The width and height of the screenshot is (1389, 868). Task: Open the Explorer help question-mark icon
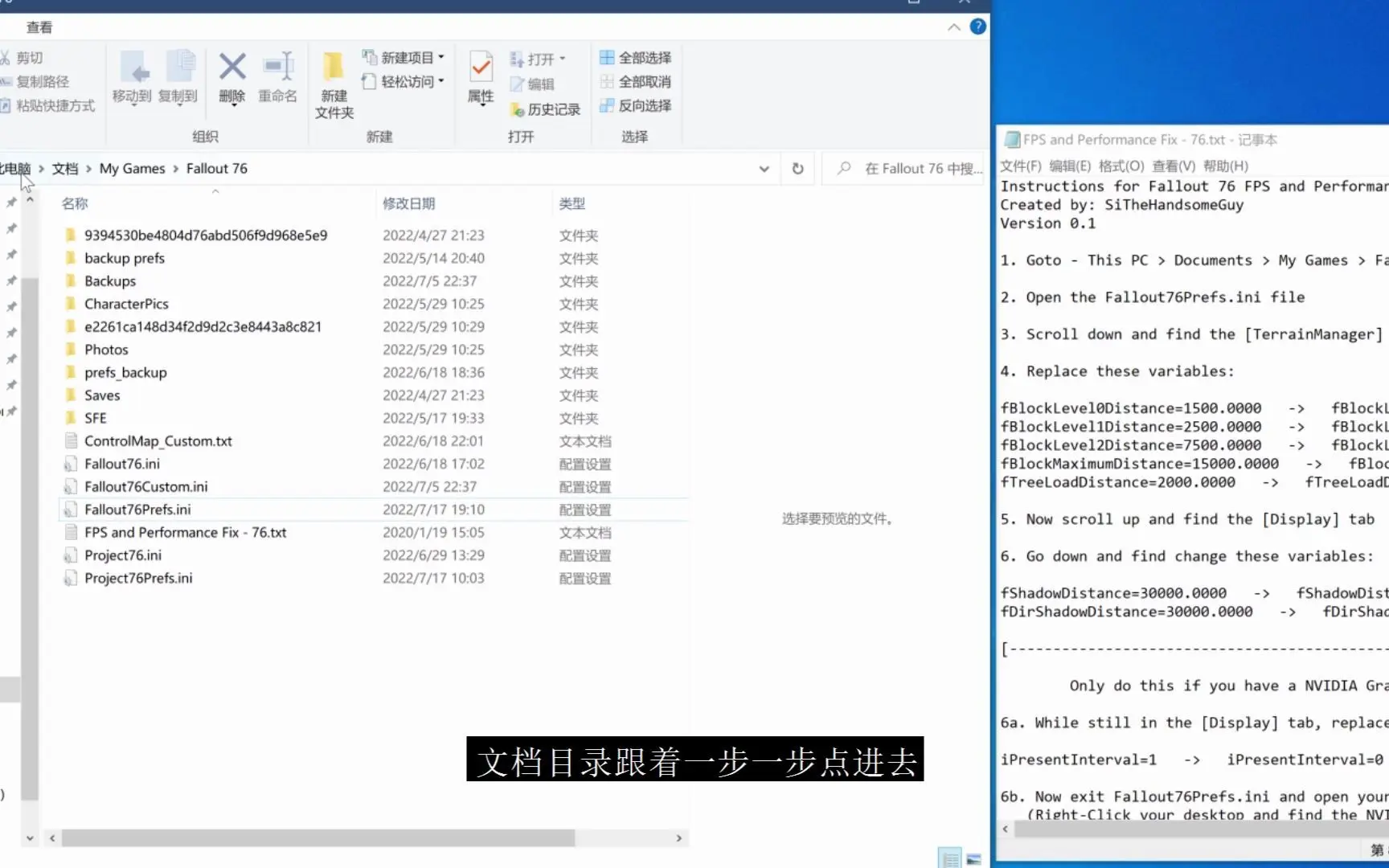(x=978, y=27)
